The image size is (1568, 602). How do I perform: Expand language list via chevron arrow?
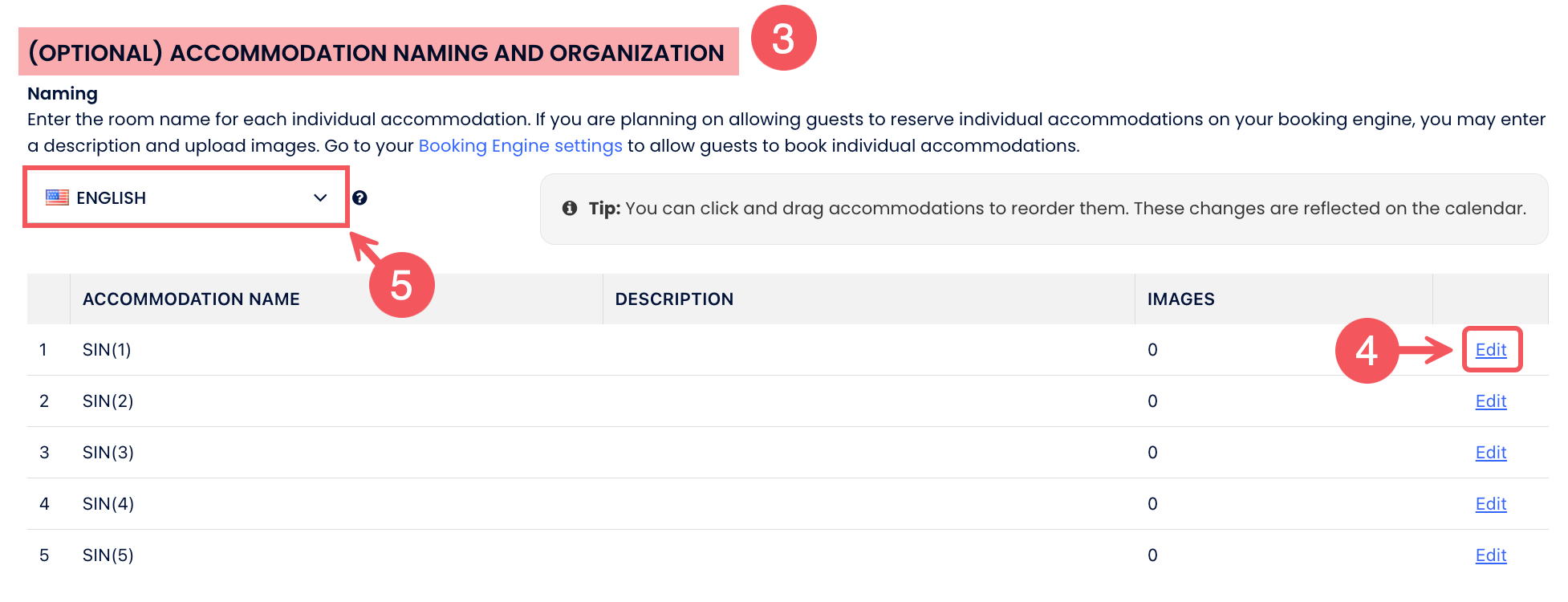(320, 198)
